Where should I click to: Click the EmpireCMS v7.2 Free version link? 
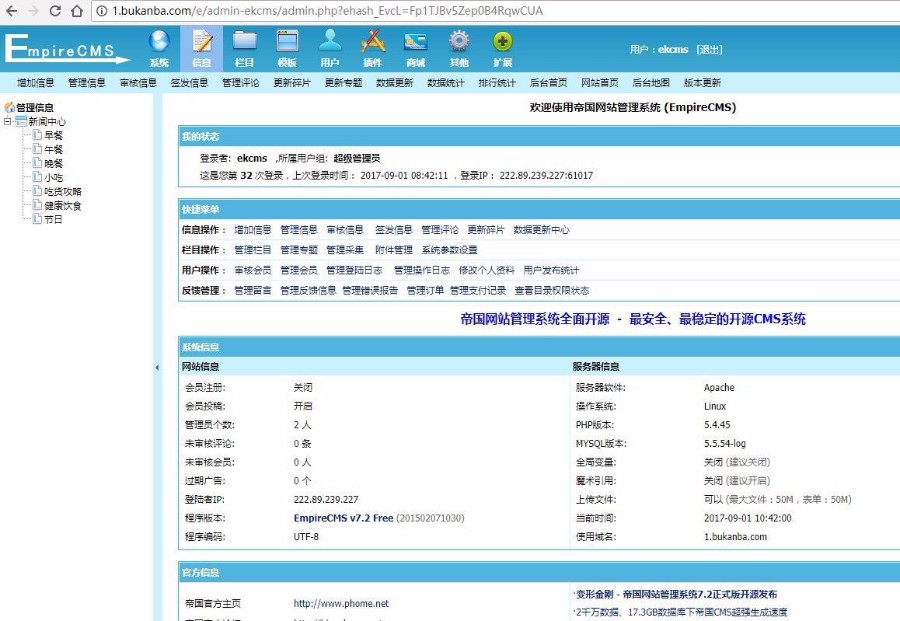pos(343,518)
